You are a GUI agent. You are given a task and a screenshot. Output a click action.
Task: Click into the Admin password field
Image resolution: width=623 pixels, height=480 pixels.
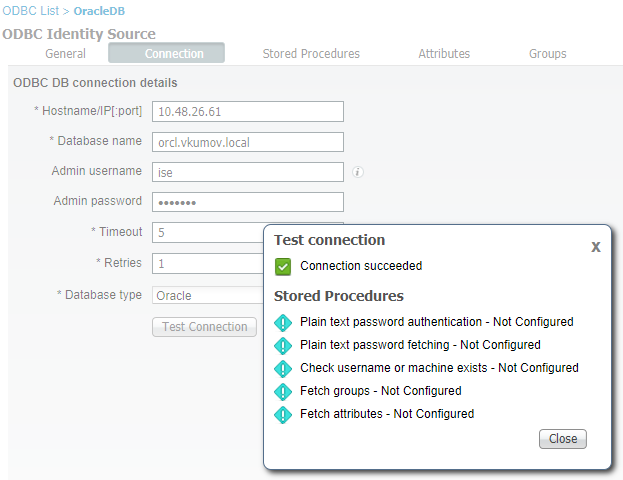coord(247,202)
